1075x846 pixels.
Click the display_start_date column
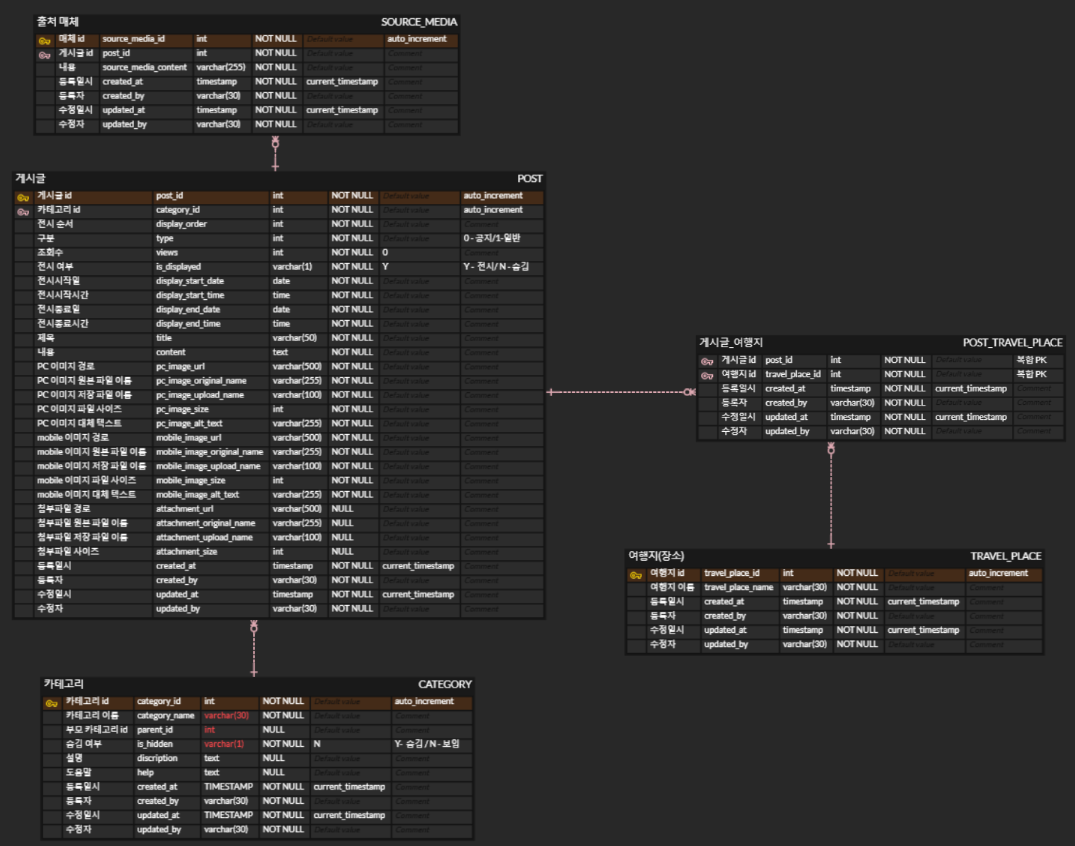[190, 281]
